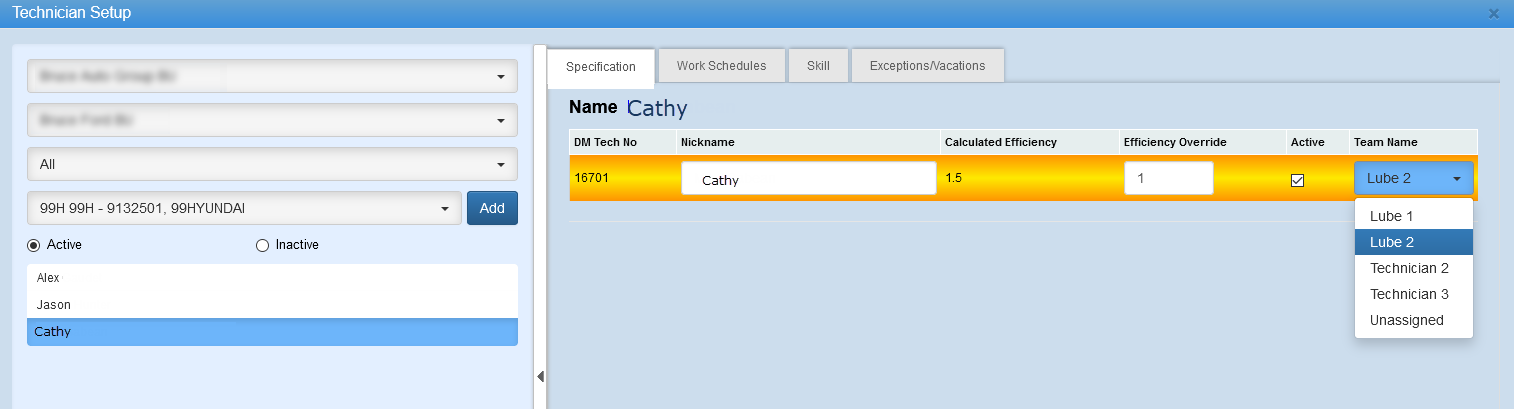Uncheck the Active checkbox for Cathy

pos(1298,180)
